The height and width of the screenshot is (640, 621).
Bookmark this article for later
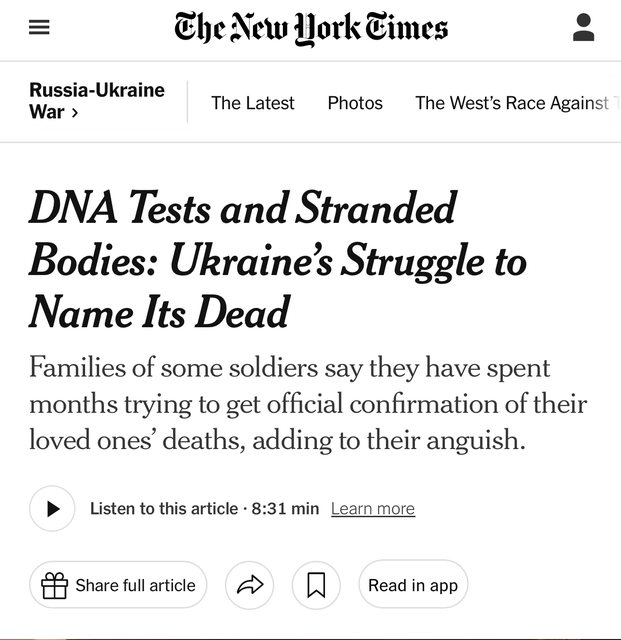click(x=316, y=585)
